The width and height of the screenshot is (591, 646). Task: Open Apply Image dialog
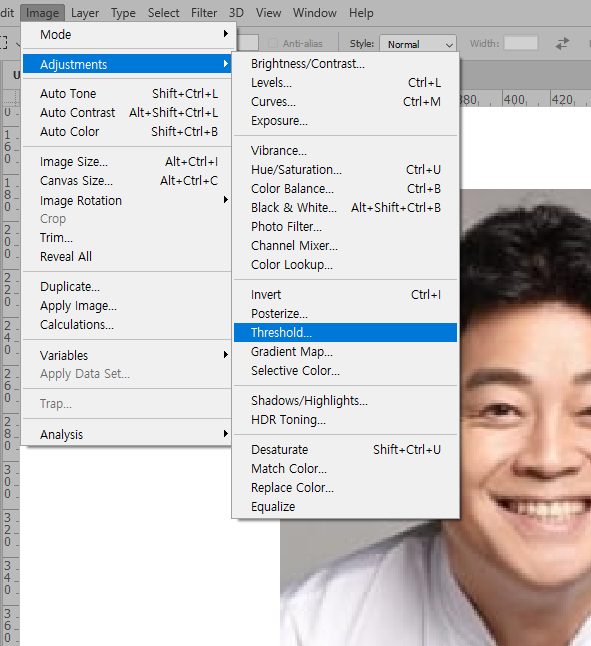coord(128,306)
